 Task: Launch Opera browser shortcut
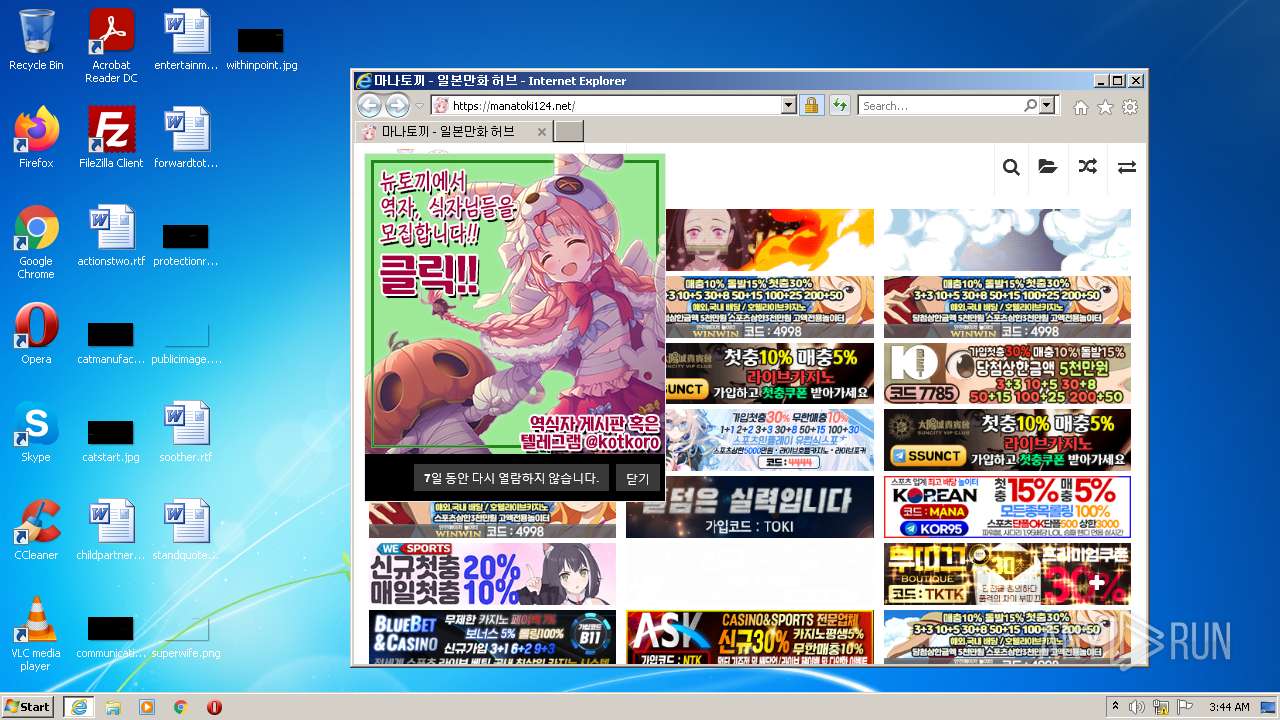[x=36, y=334]
